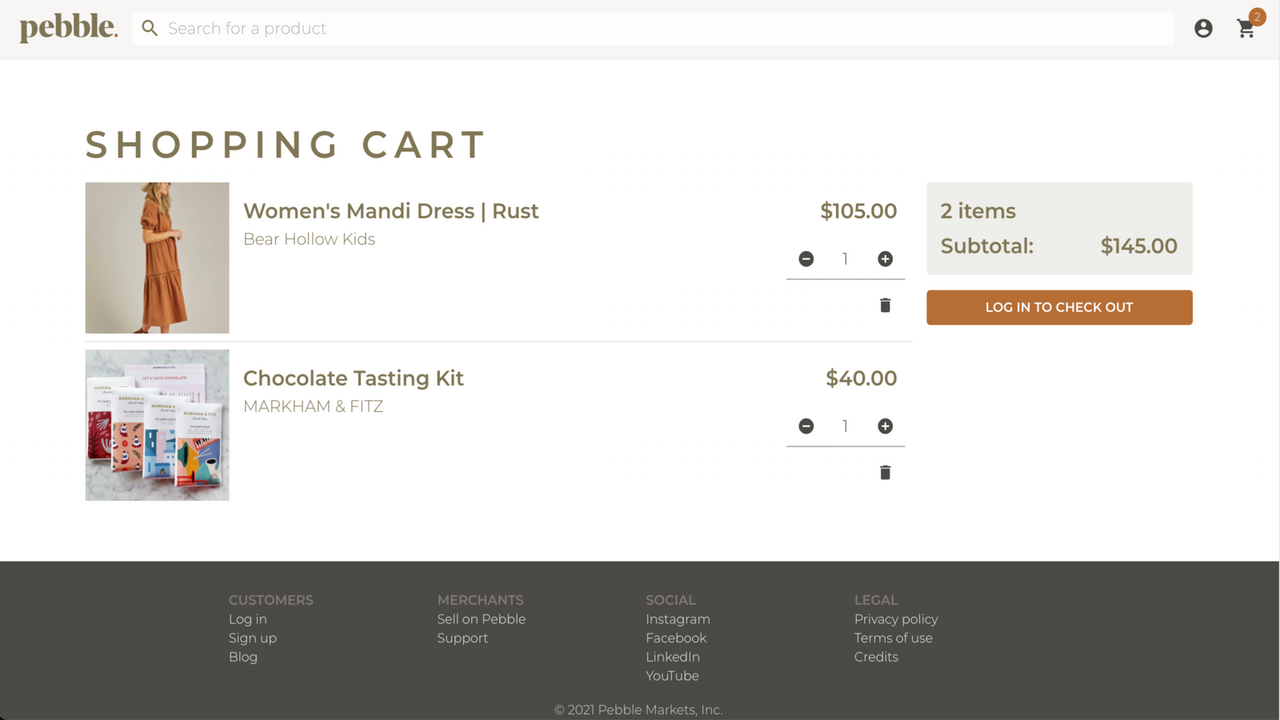The image size is (1280, 720).
Task: Open Sell on Pebble link
Action: [481, 619]
